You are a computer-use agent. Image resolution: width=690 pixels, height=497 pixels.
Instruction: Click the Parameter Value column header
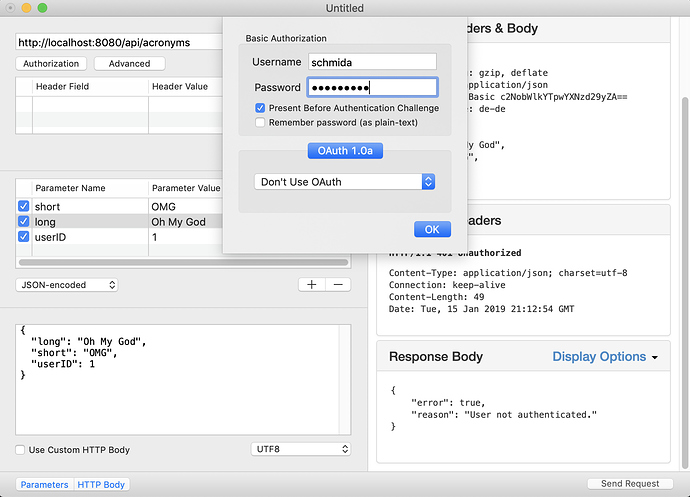tap(186, 188)
